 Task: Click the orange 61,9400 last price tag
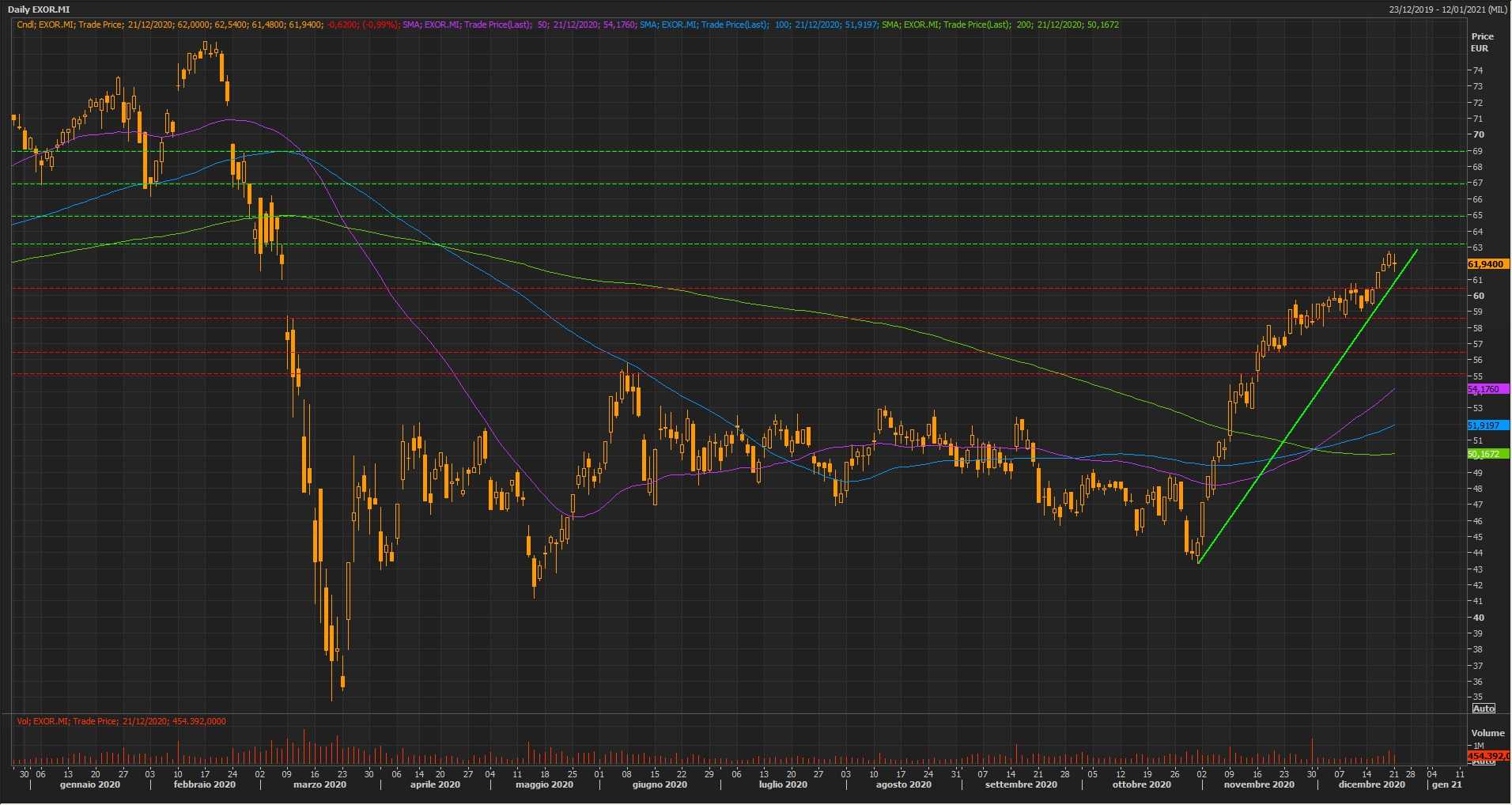click(1487, 264)
